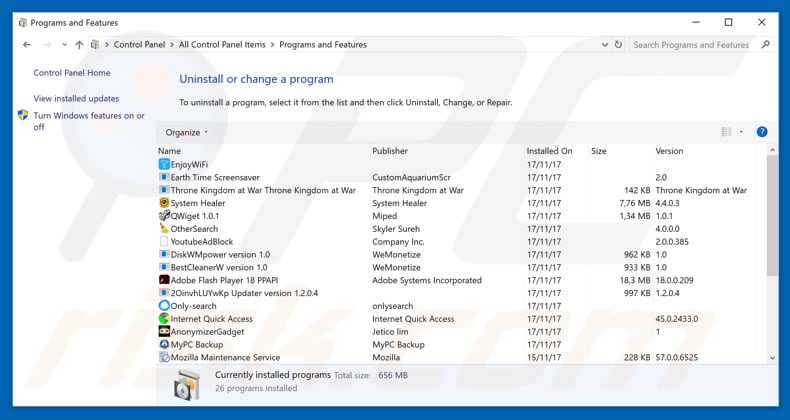This screenshot has width=790, height=420.
Task: Open the recent locations dropdown arrow
Action: (64, 45)
